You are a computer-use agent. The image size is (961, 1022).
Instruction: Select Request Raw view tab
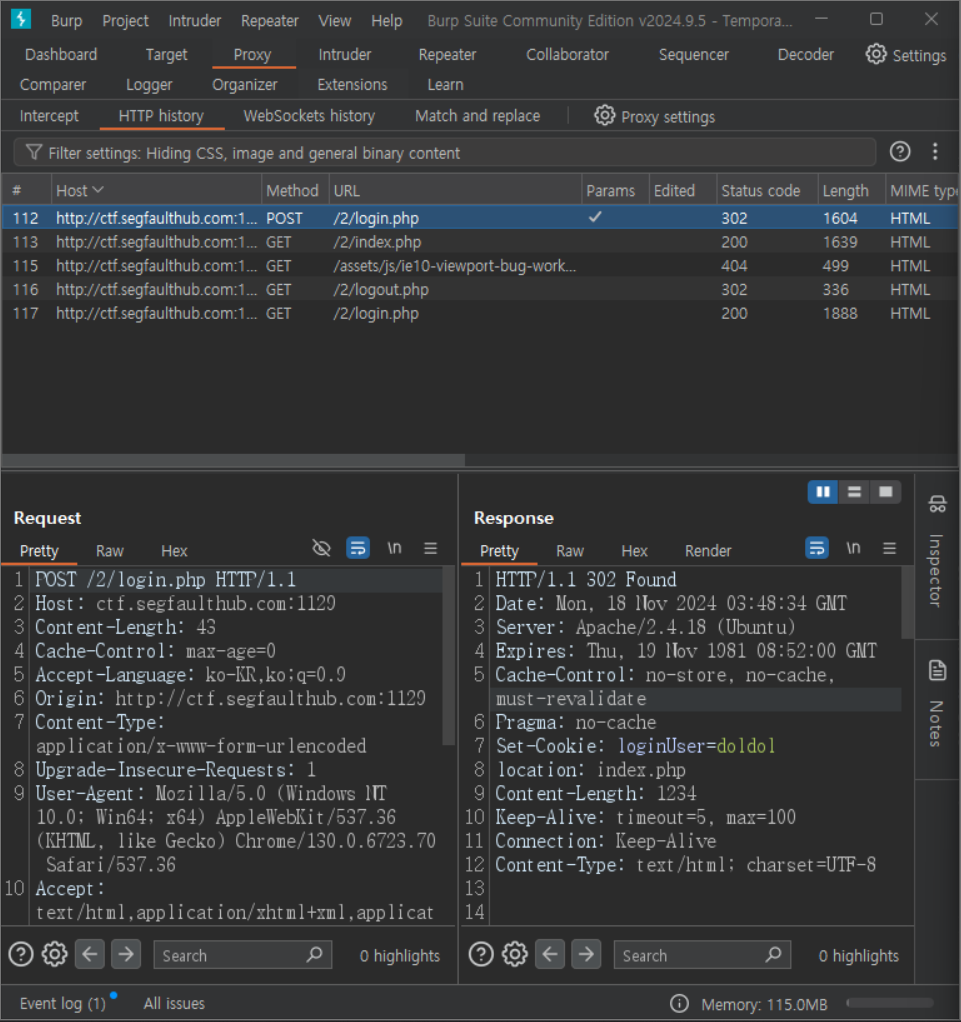[110, 551]
